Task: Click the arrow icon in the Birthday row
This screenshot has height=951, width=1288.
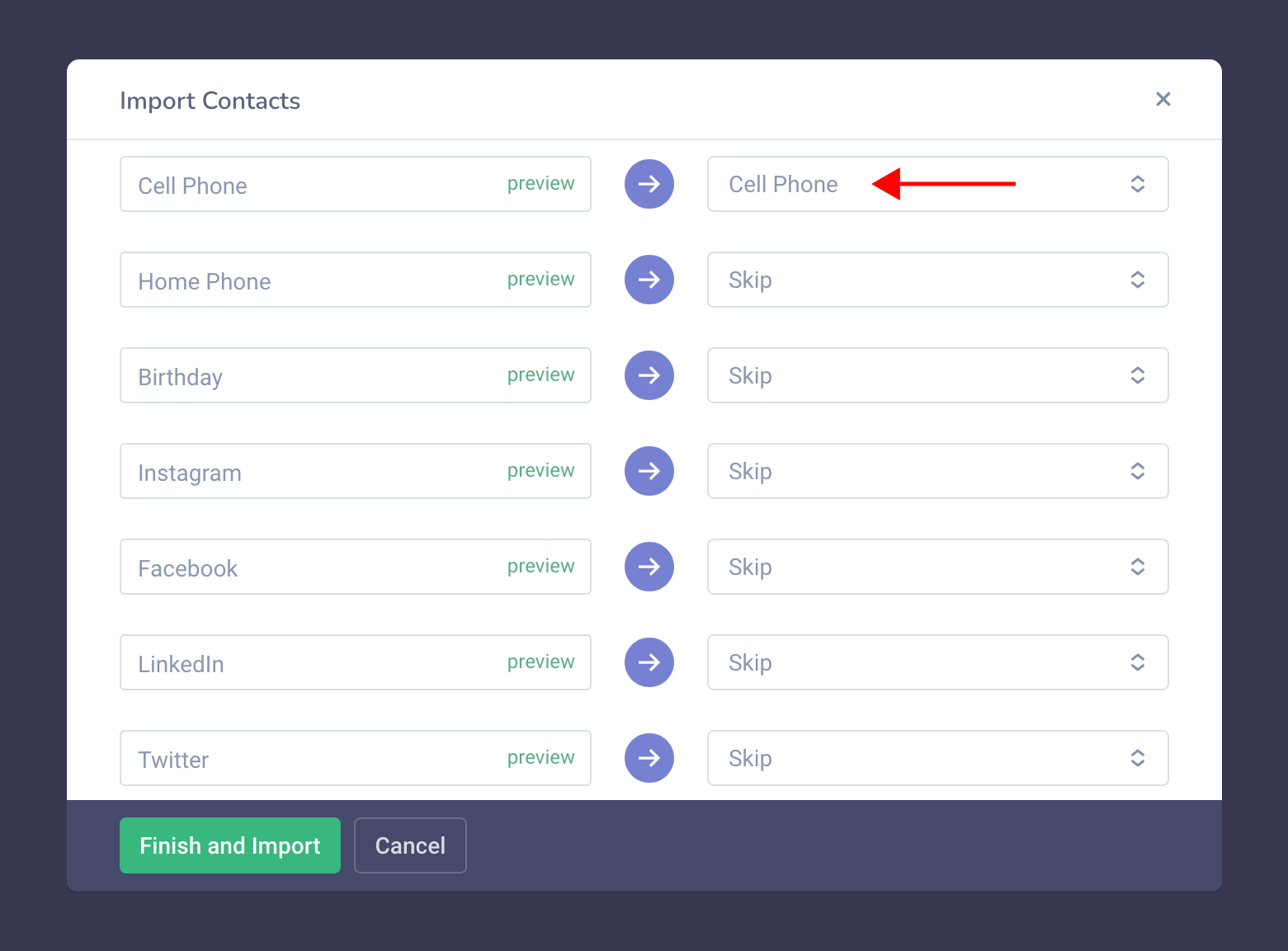Action: [x=649, y=375]
